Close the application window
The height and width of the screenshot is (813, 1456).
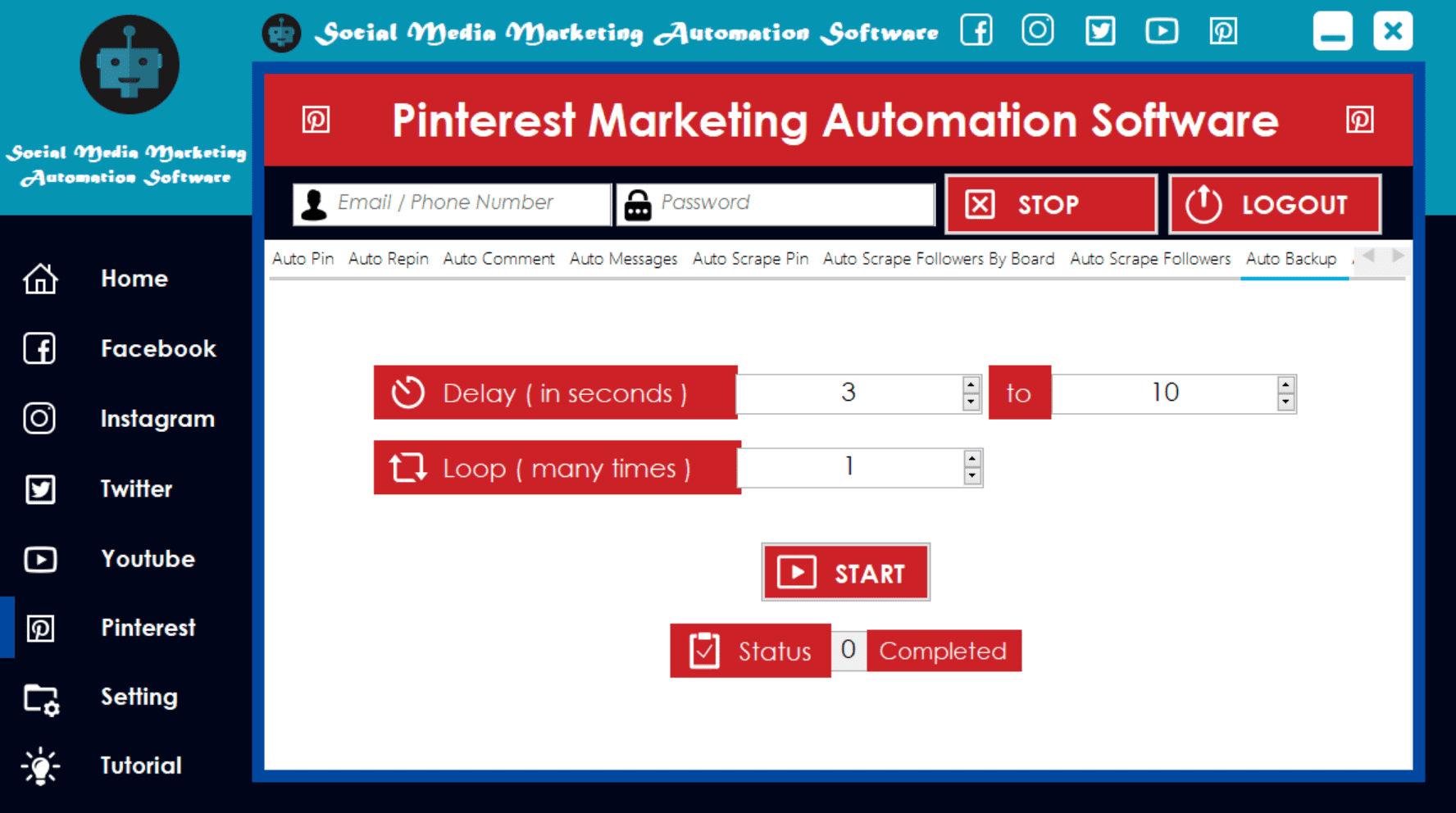point(1393,31)
